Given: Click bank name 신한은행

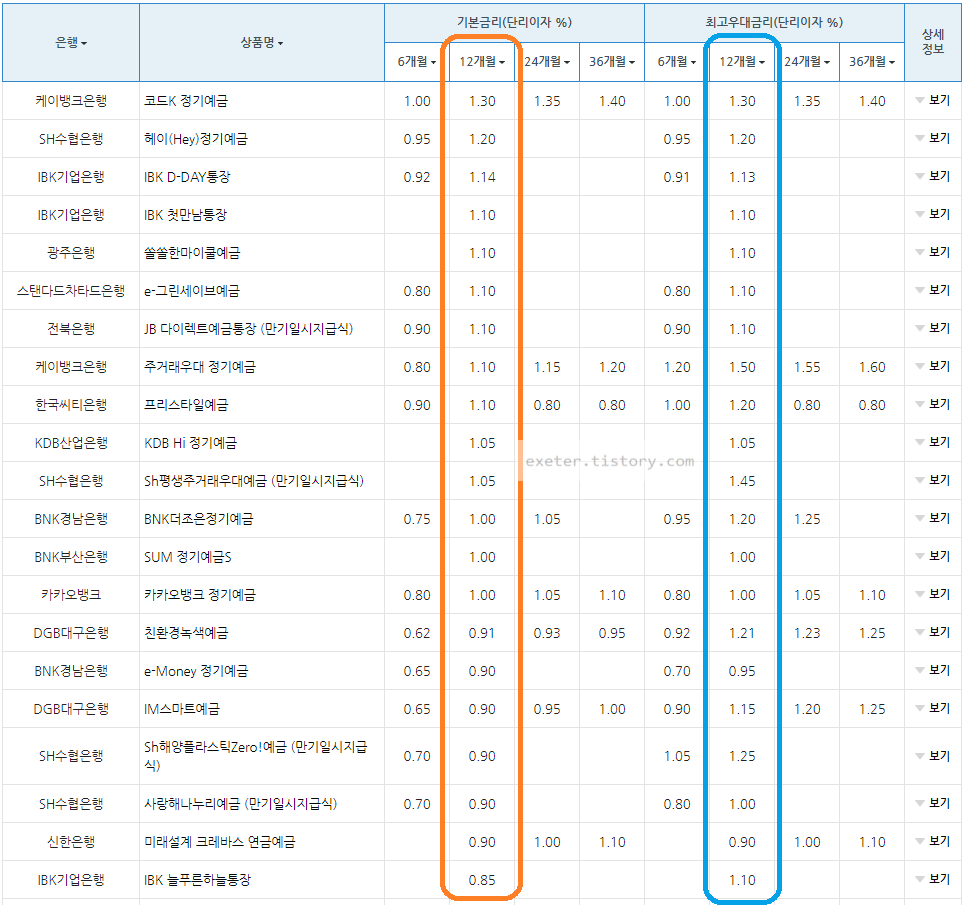Looking at the screenshot, I should 71,842.
